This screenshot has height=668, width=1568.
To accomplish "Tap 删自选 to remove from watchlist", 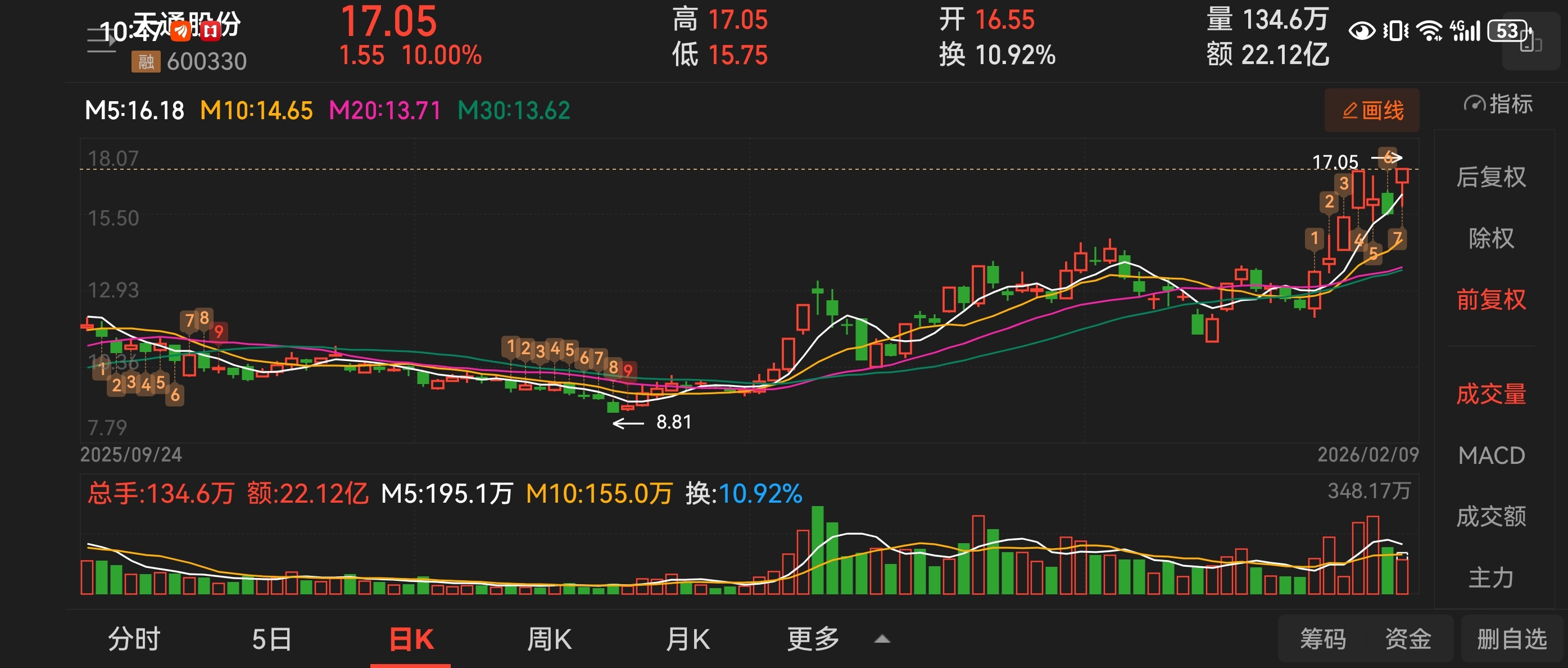I will coord(1511,639).
